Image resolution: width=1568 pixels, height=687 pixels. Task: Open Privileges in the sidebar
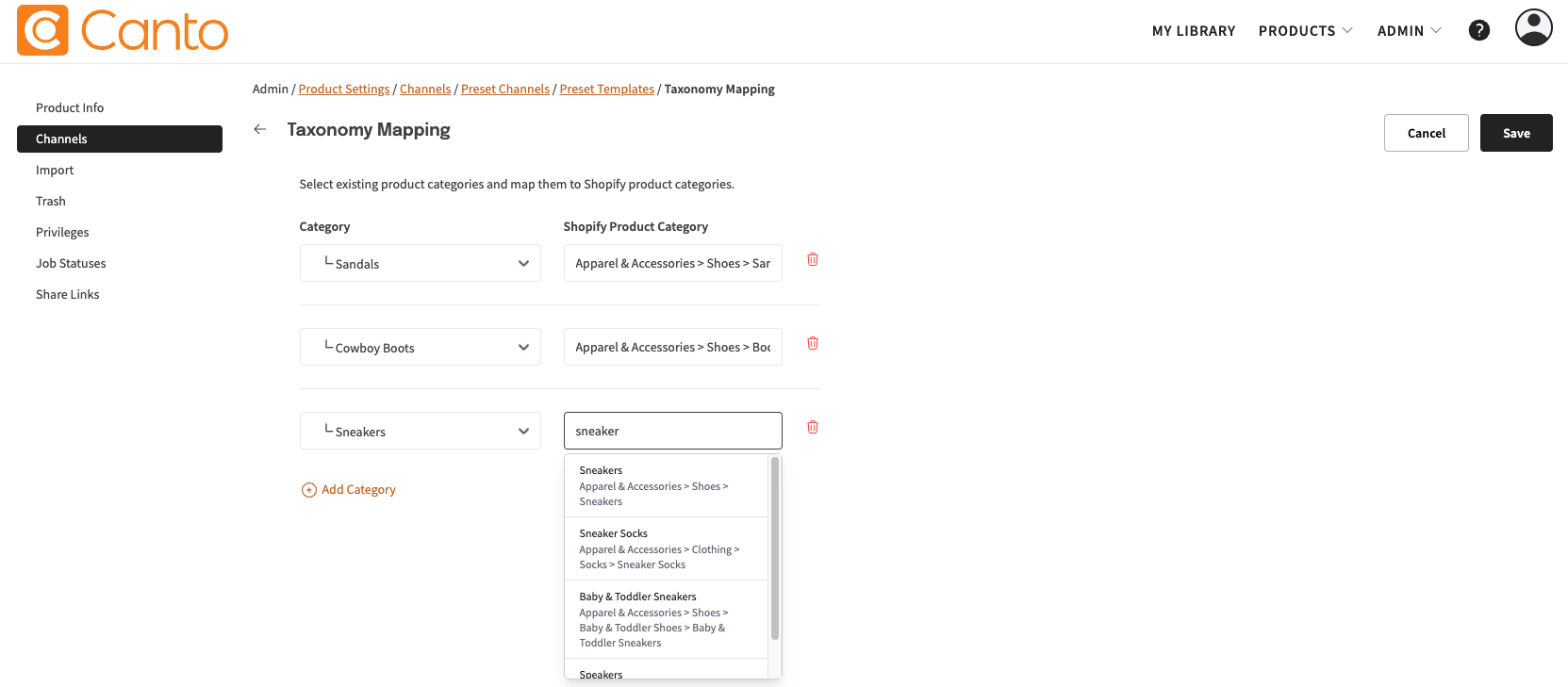point(120,232)
